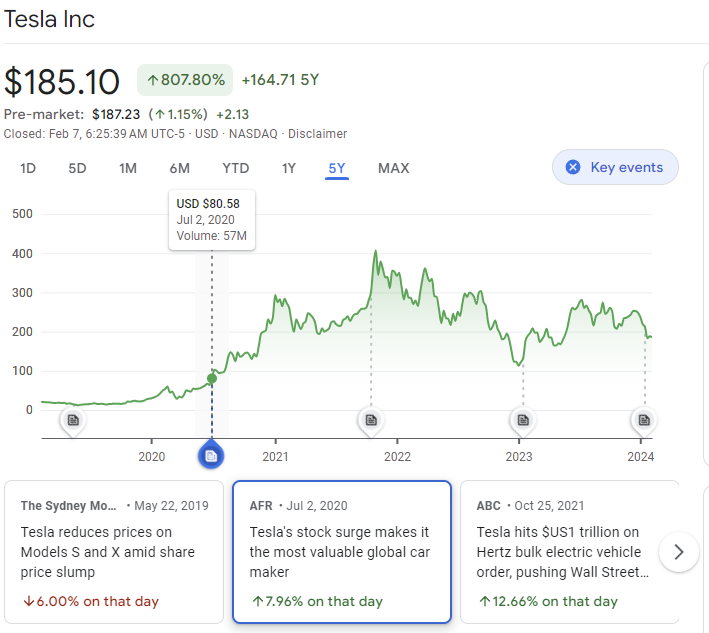The height and width of the screenshot is (633, 709).
Task: Open the Sydney Morning Herald May 22, 2019 card
Action: click(114, 552)
